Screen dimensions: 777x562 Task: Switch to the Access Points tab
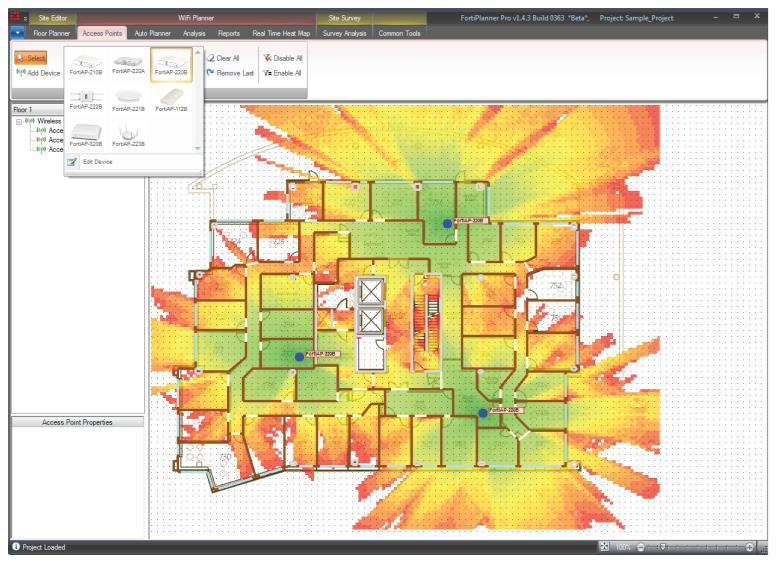click(x=102, y=33)
